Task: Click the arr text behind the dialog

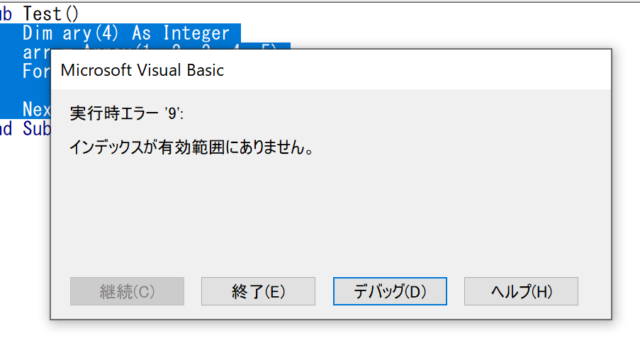Action: 36,53
